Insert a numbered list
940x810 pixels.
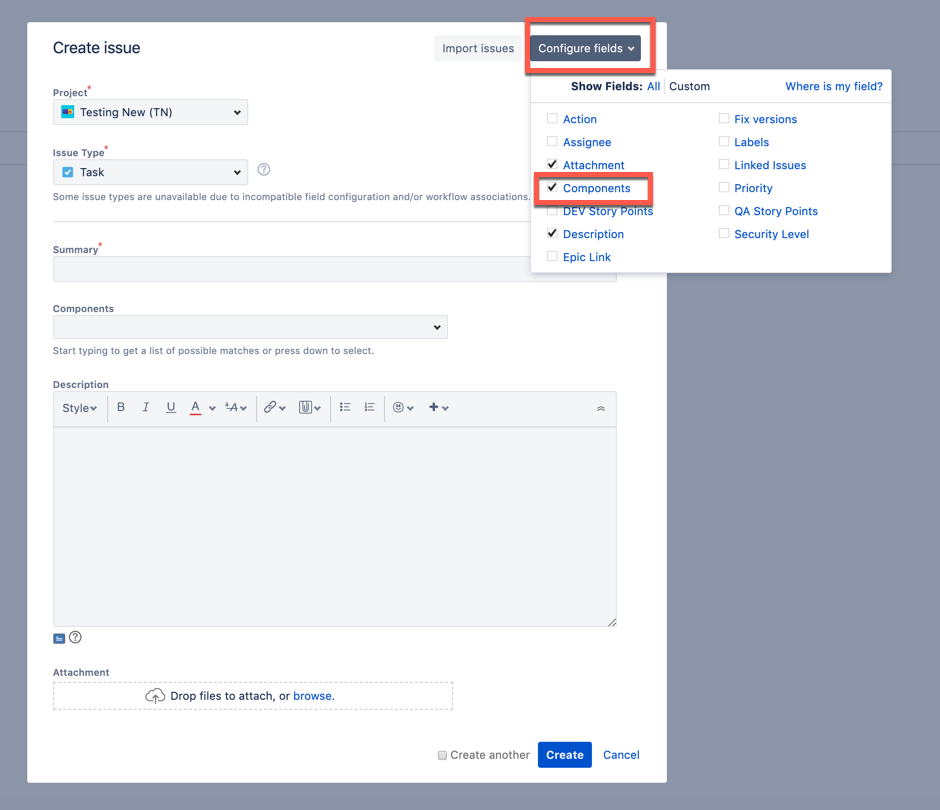coord(369,407)
